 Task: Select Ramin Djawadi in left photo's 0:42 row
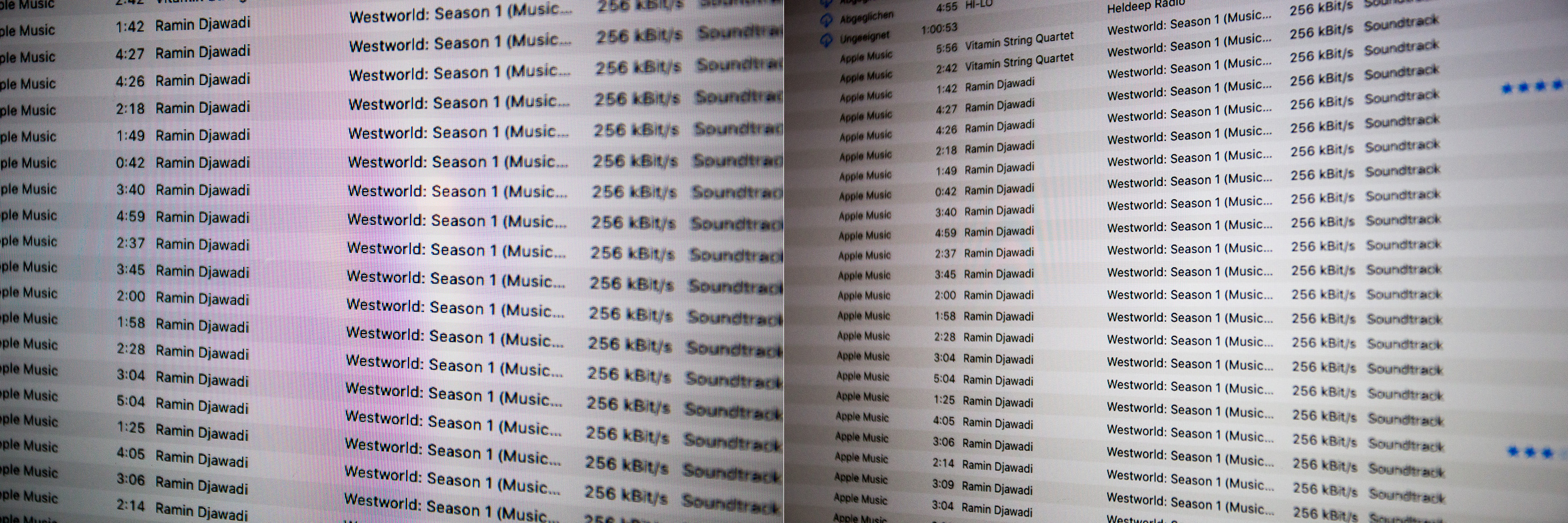[203, 163]
